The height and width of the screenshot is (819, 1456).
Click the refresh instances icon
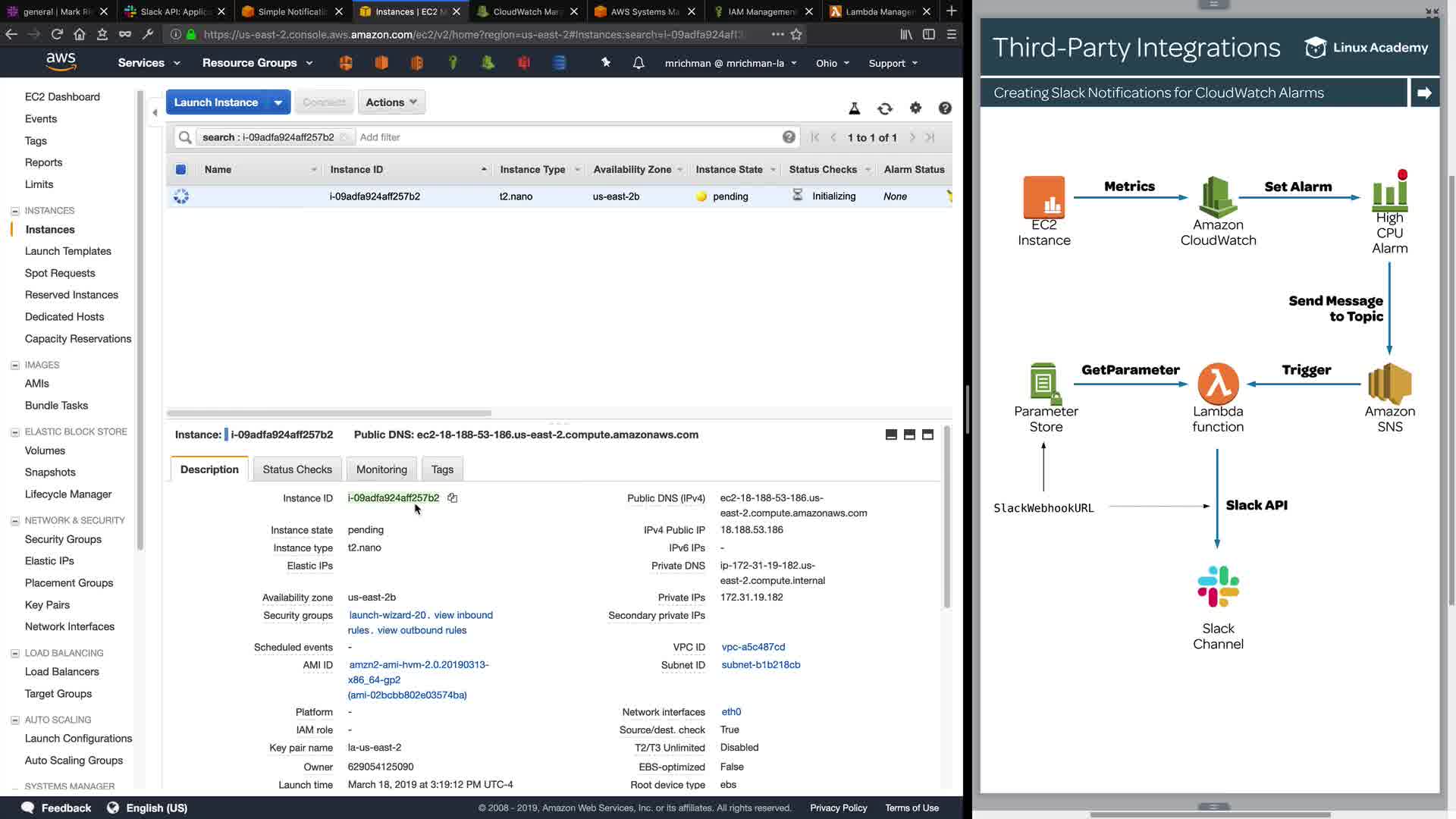[x=884, y=108]
